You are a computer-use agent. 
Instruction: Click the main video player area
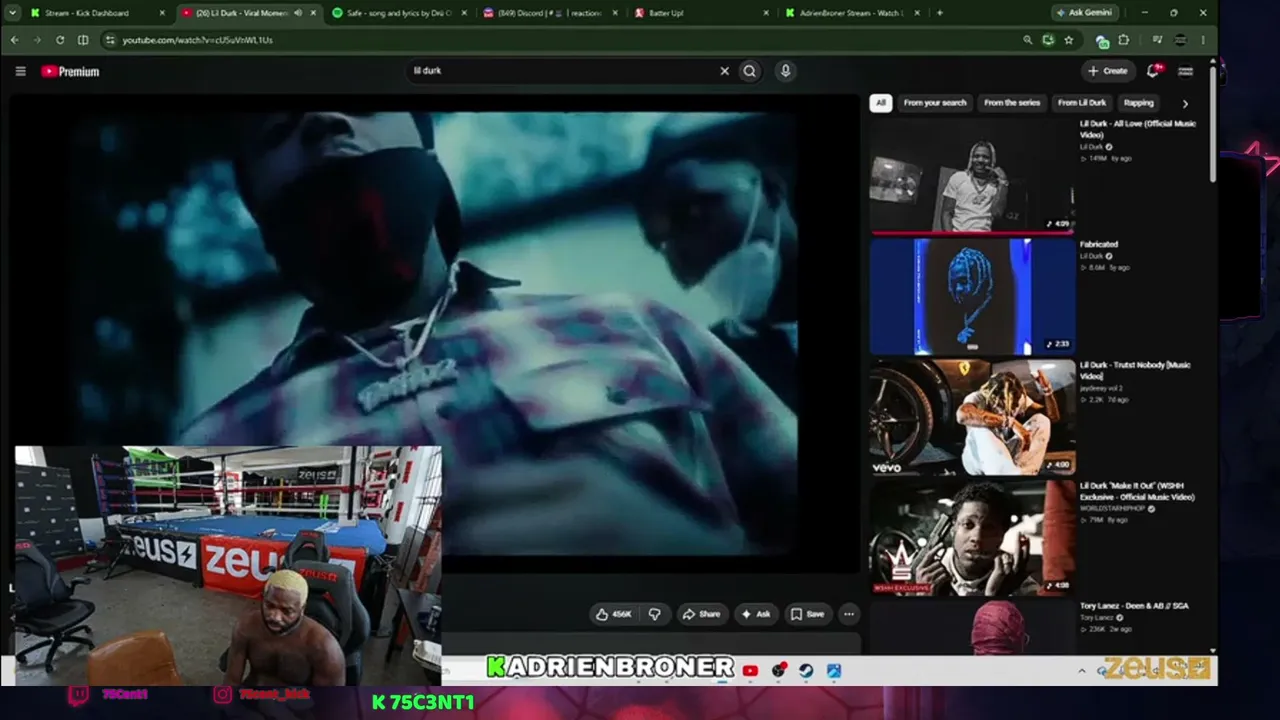pyautogui.click(x=435, y=333)
